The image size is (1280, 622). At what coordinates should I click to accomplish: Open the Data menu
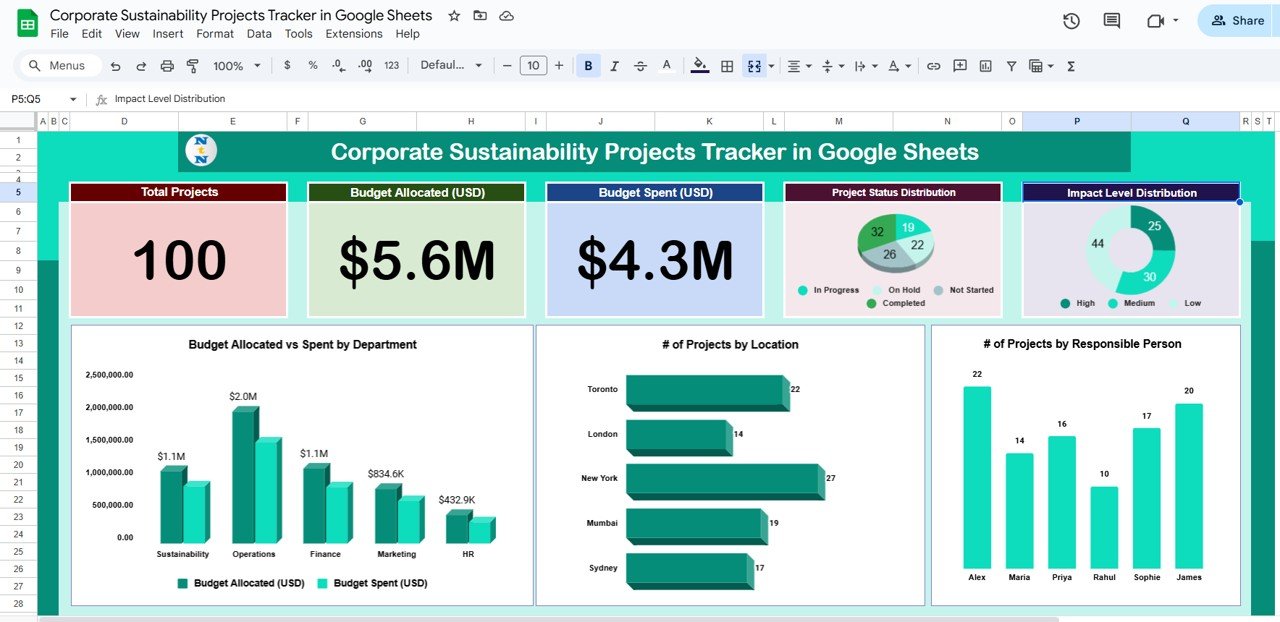pyautogui.click(x=259, y=33)
